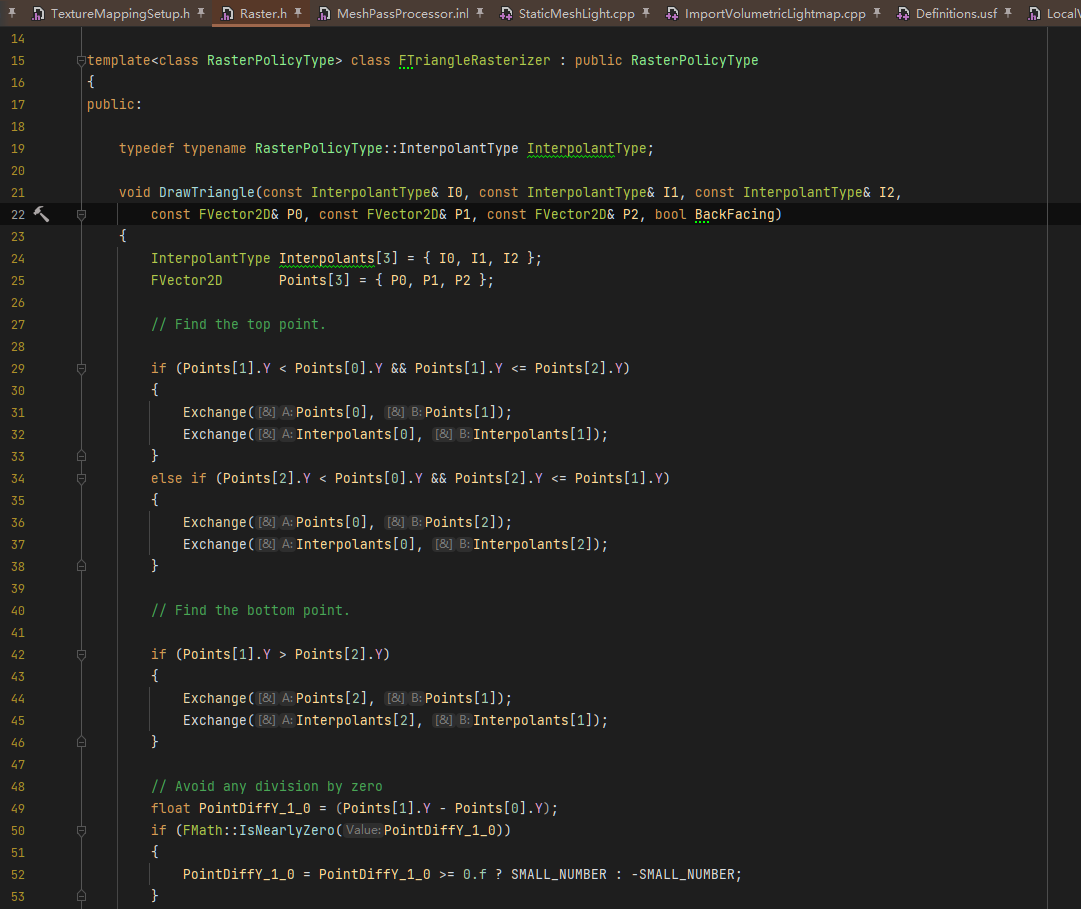Click the 'public:' access specifier on line 17
This screenshot has height=909, width=1081.
click(x=114, y=105)
